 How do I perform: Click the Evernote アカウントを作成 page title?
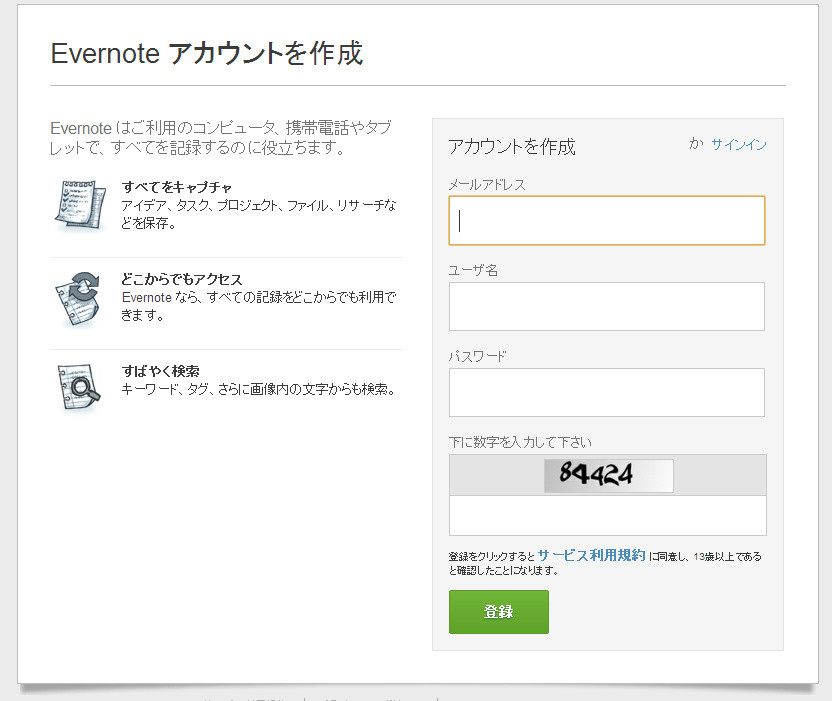207,53
